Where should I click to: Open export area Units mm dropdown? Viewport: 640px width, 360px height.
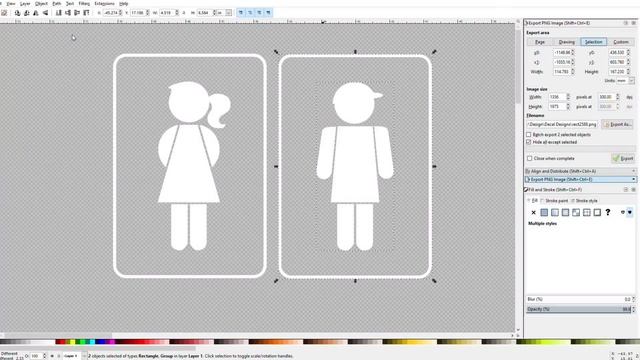coord(631,81)
